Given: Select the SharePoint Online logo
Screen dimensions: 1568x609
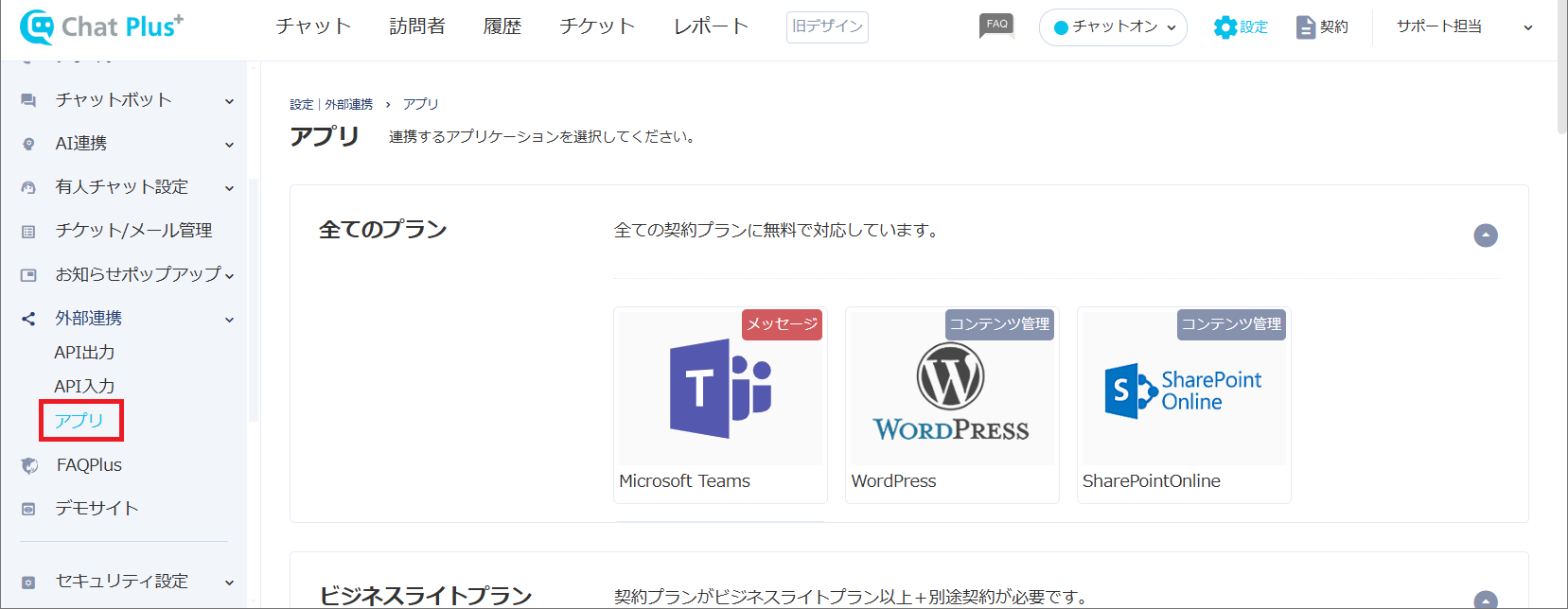Looking at the screenshot, I should pos(1183,390).
